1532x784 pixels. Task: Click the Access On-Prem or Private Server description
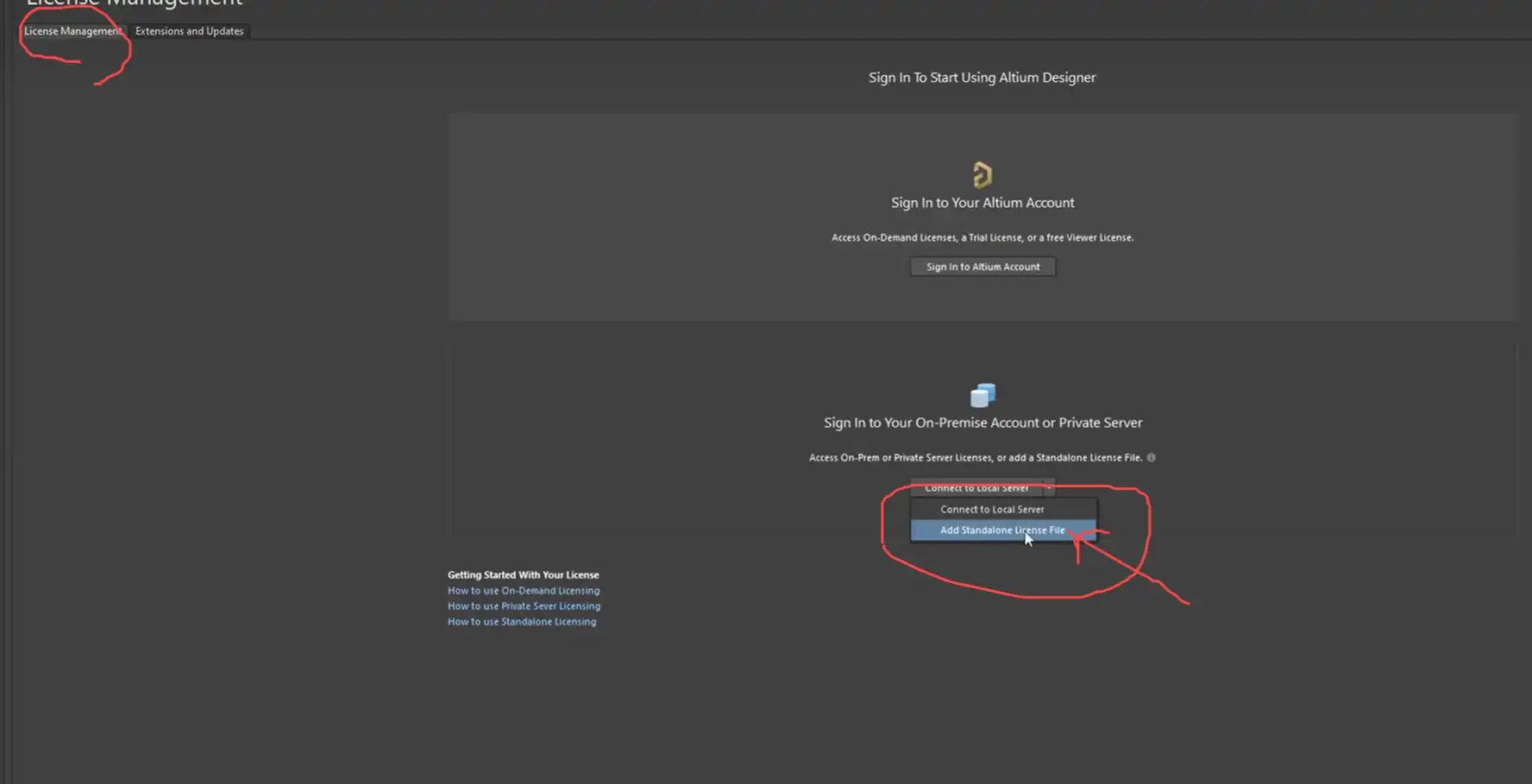975,458
